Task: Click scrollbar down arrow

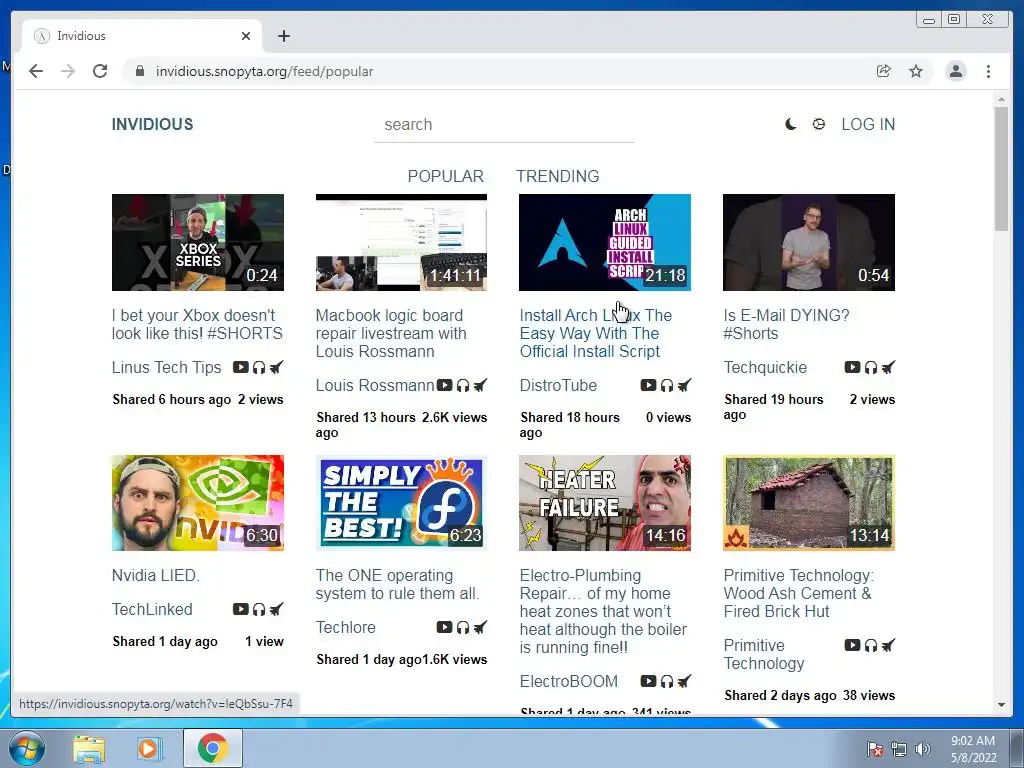Action: click(1001, 705)
